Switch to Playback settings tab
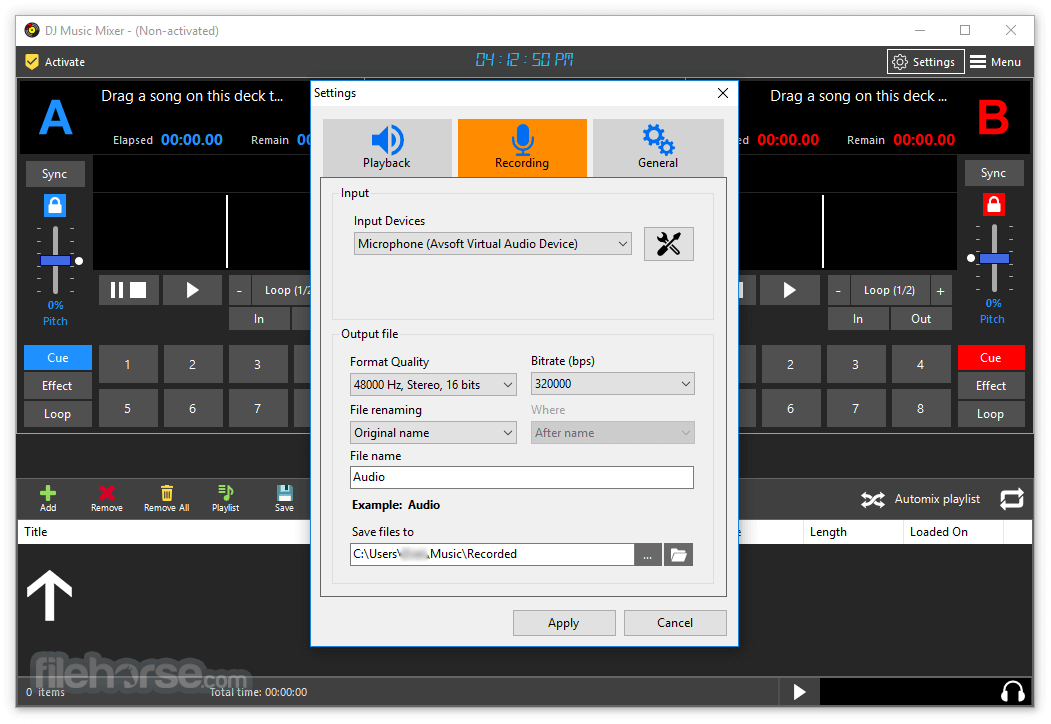The image size is (1051, 724). click(x=387, y=147)
